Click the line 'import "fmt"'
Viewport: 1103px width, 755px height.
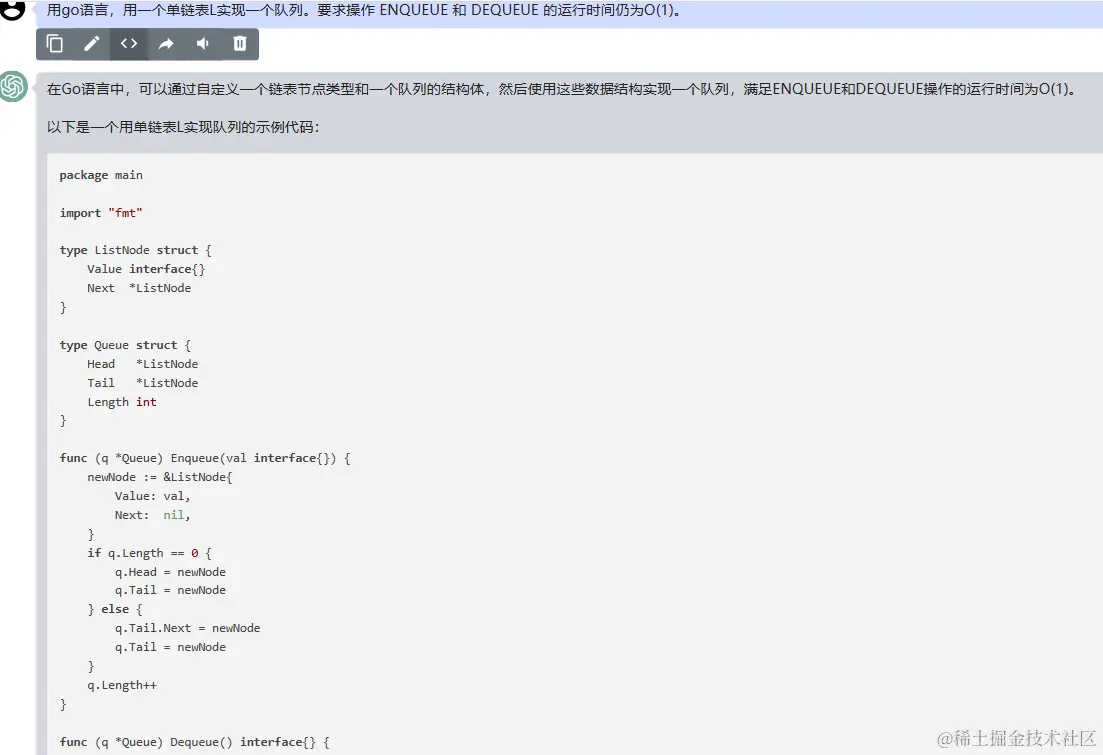pyautogui.click(x=101, y=213)
